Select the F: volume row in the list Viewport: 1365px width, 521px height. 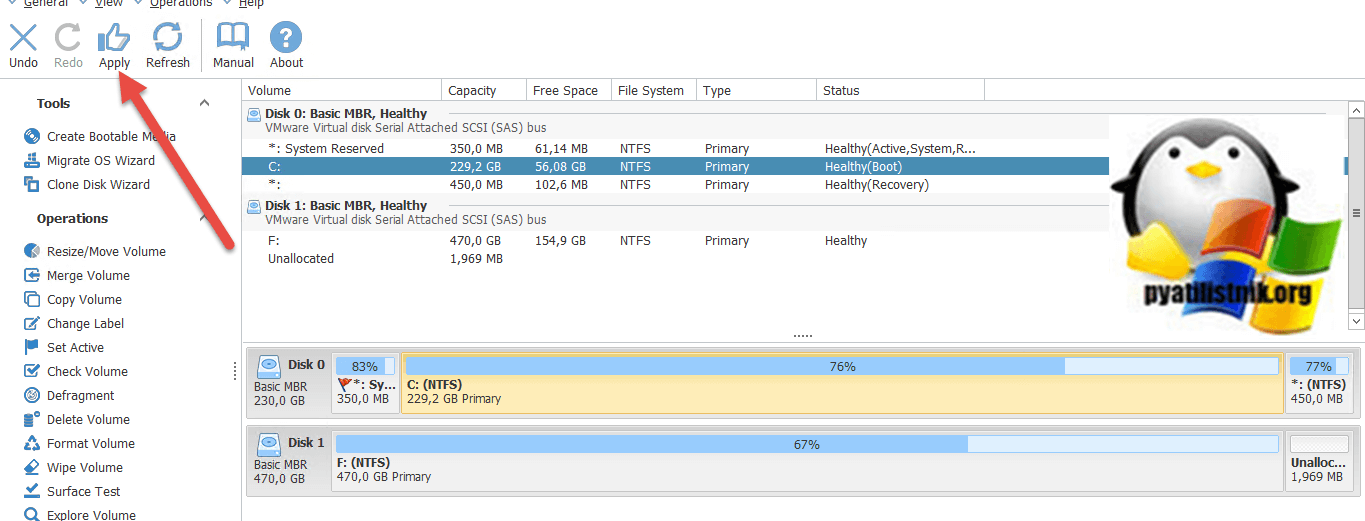pyautogui.click(x=675, y=241)
